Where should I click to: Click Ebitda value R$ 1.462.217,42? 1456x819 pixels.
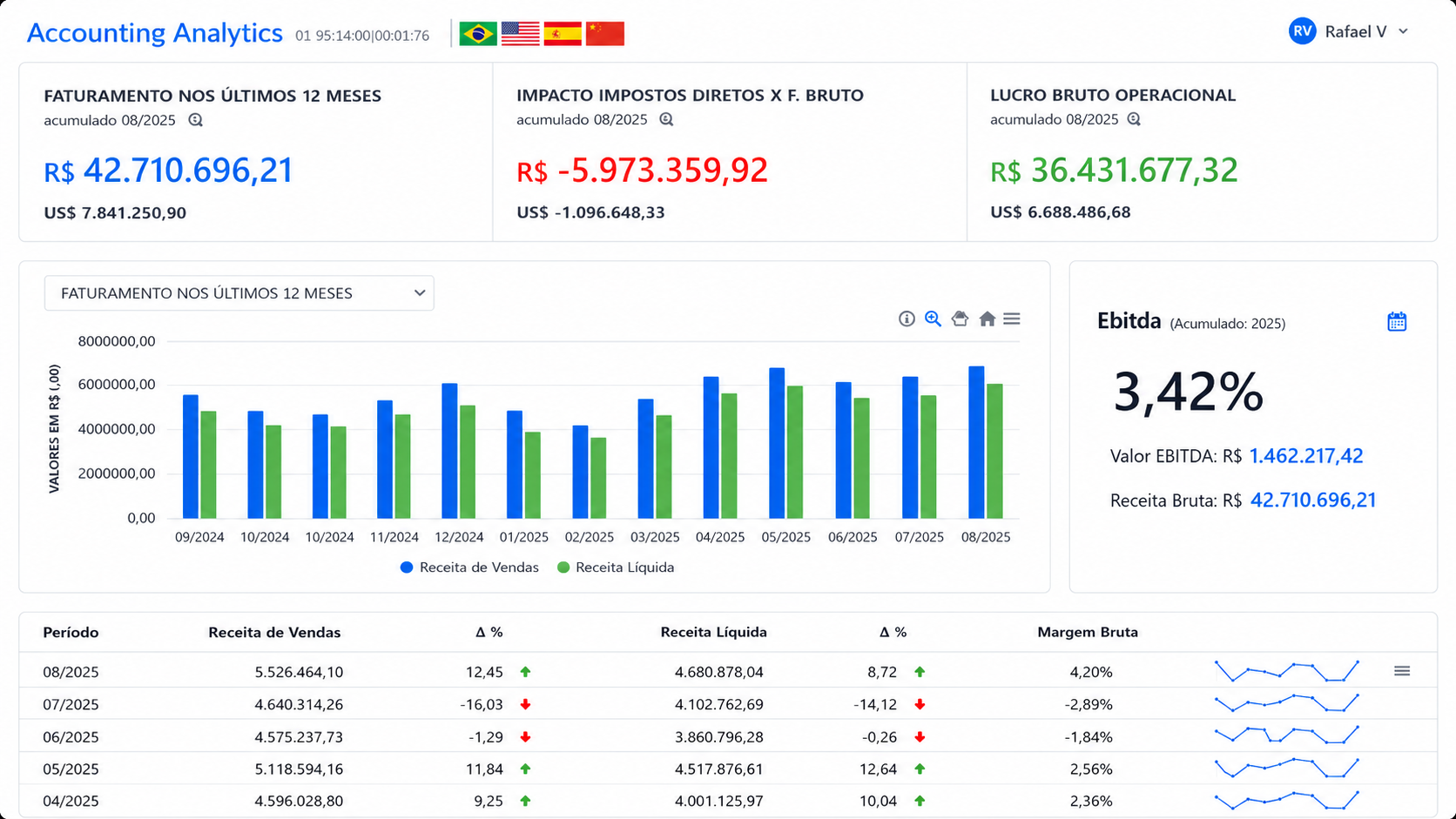(x=1305, y=456)
